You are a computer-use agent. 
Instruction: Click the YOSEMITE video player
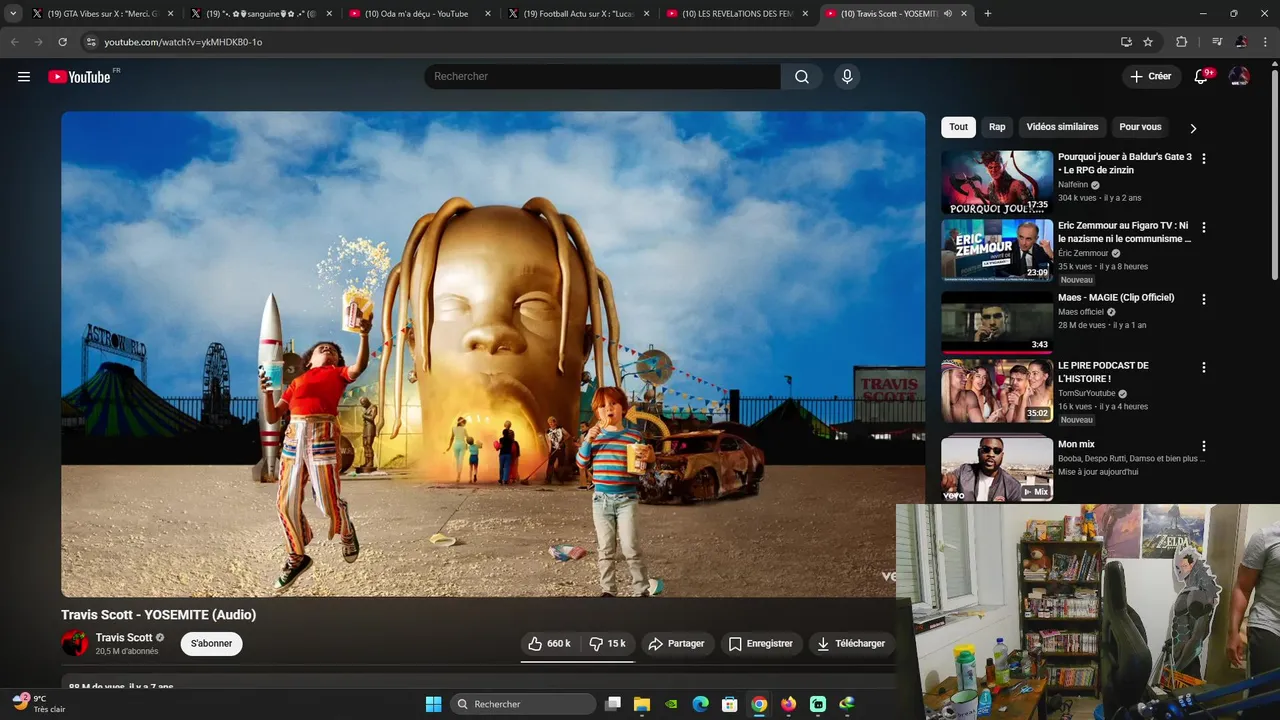click(x=493, y=354)
